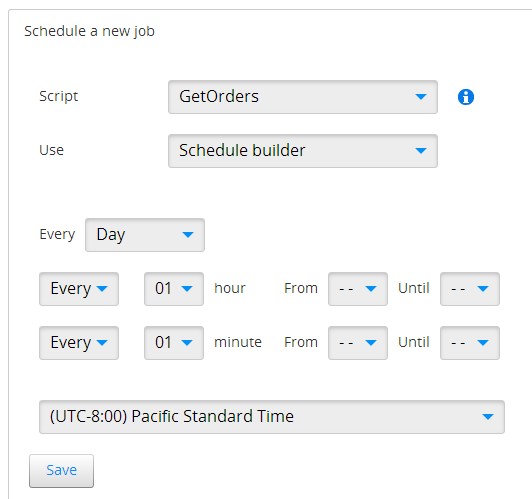
Task: Select the 01 hour interval dropdown
Action: point(174,289)
